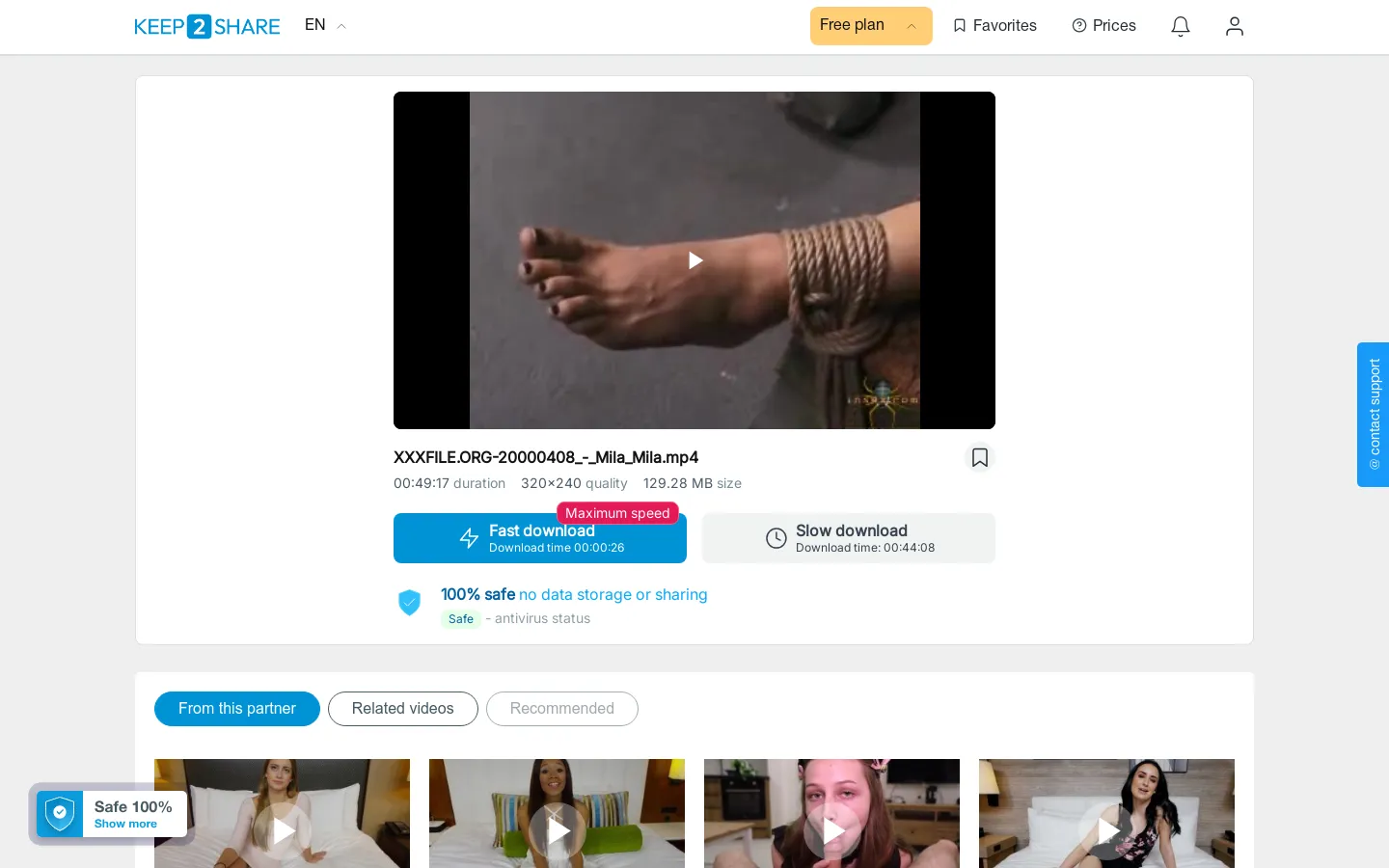Open the Free plan dropdown
Screen dimensions: 1389x868
point(871,26)
